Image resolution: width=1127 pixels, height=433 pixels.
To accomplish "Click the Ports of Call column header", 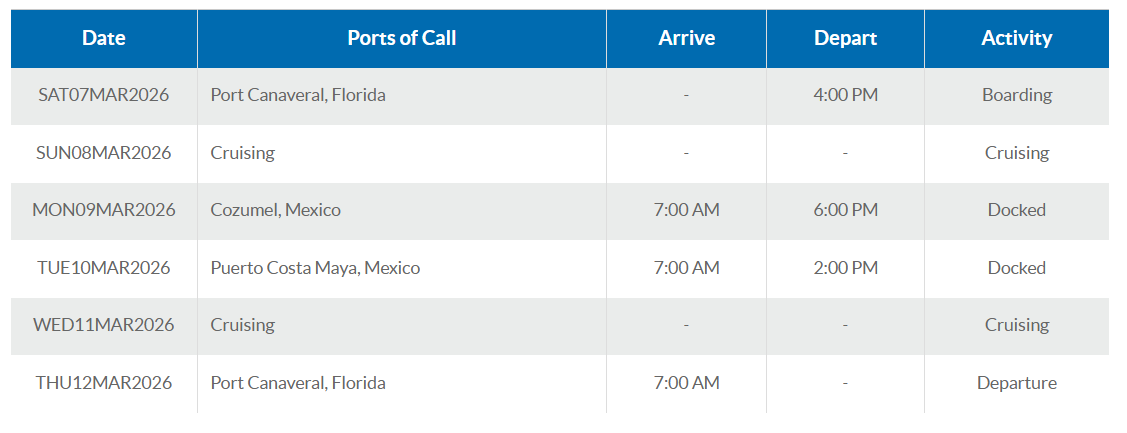I will coord(402,38).
